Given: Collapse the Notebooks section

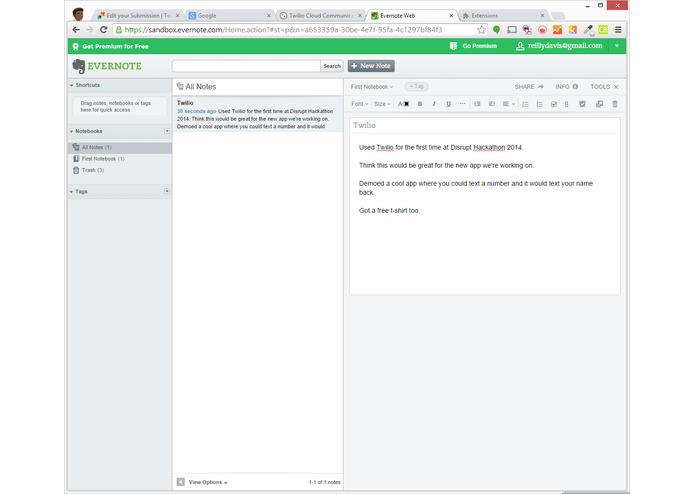Looking at the screenshot, I should click(x=71, y=131).
